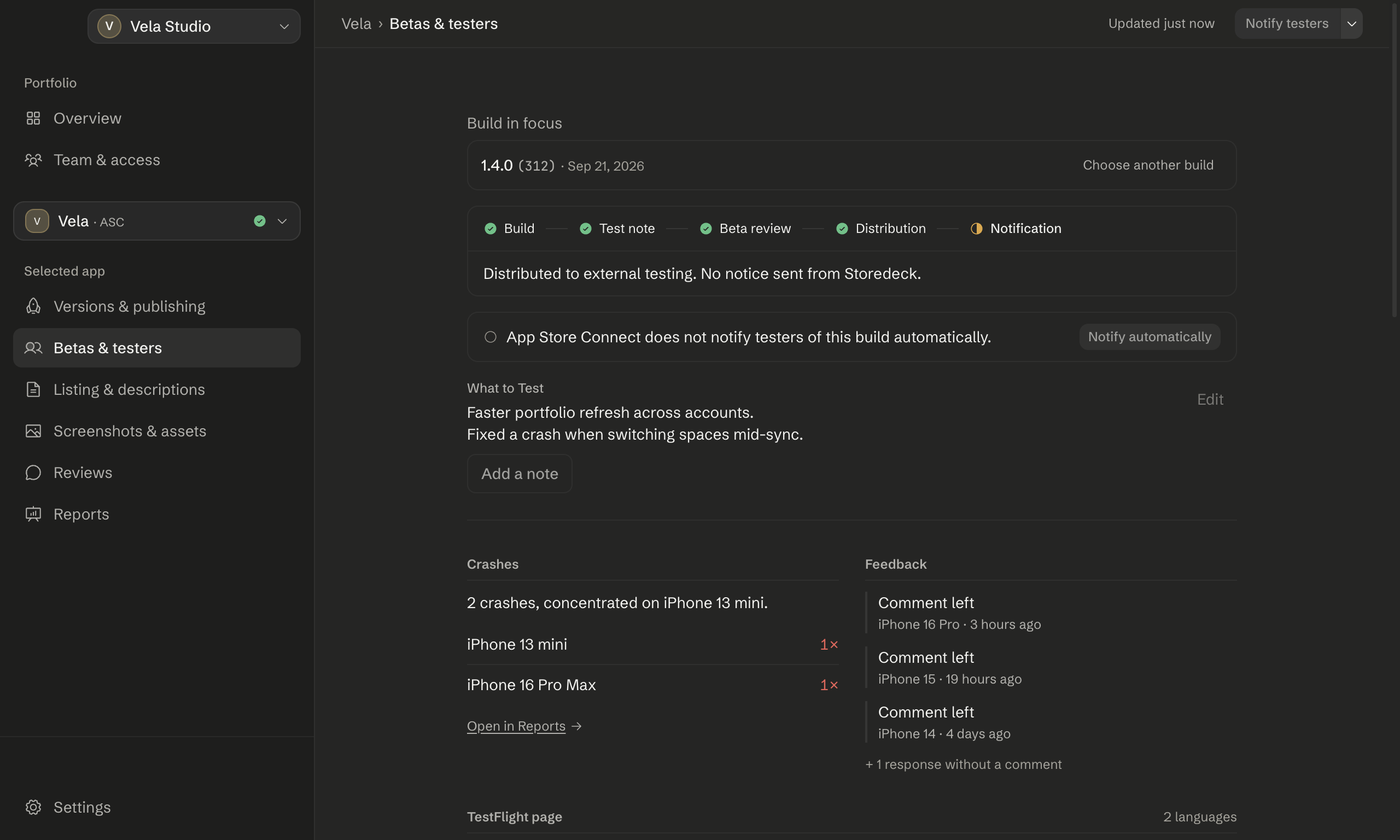Click Notify automatically button
Image resolution: width=1400 pixels, height=840 pixels.
[1150, 337]
